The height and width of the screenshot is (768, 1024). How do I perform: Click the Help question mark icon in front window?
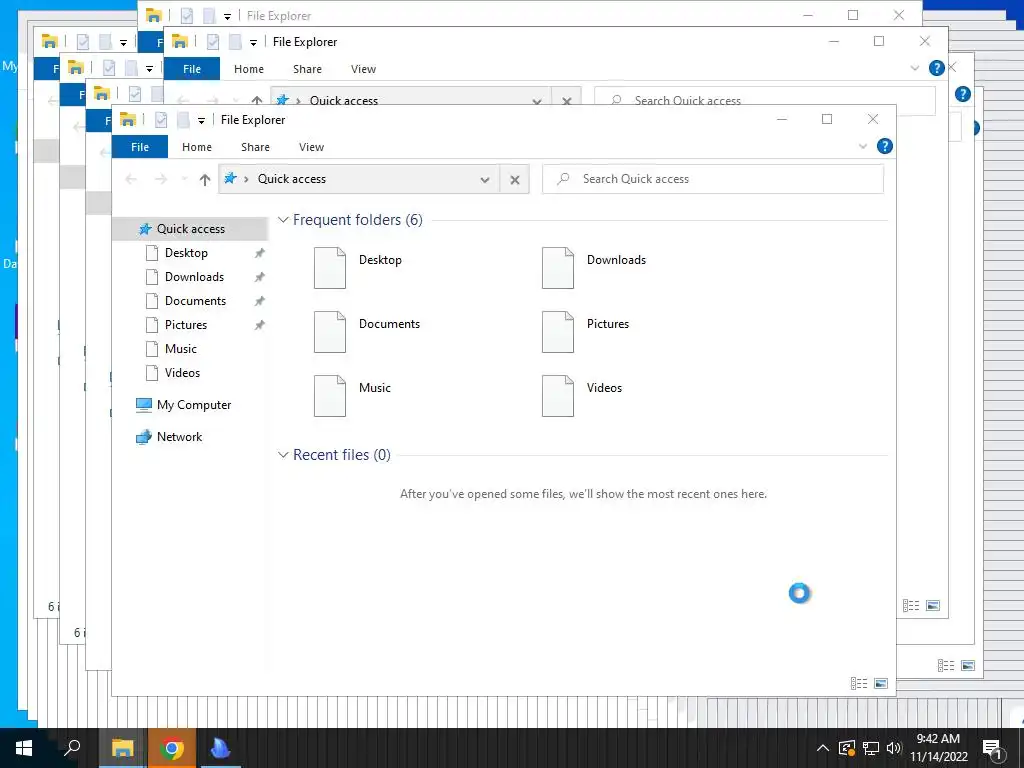(x=884, y=146)
